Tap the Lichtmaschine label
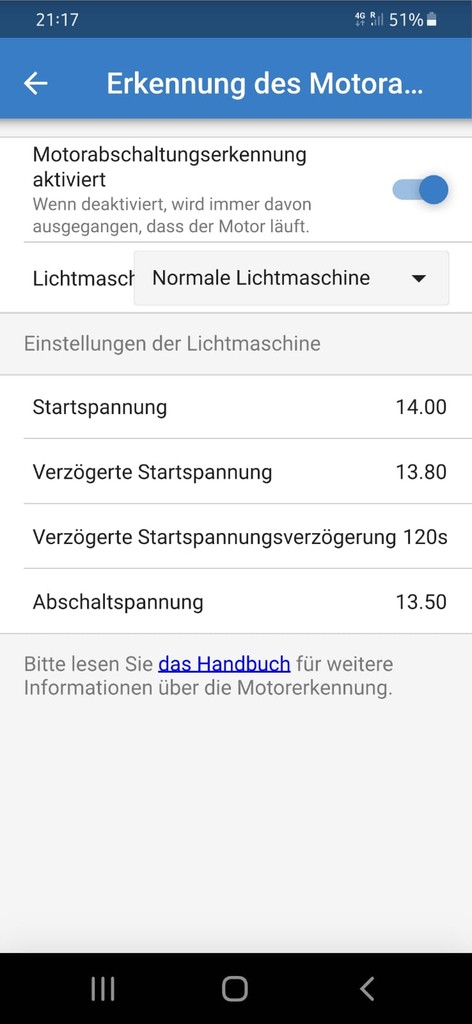This screenshot has width=472, height=1024. (83, 278)
